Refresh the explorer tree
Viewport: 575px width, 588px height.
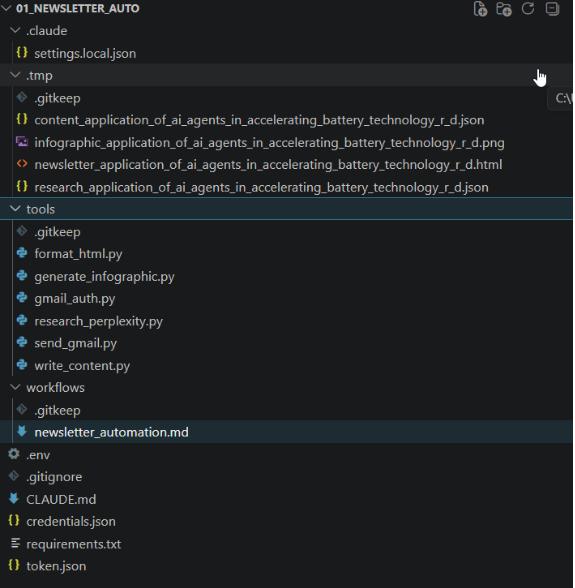[528, 8]
